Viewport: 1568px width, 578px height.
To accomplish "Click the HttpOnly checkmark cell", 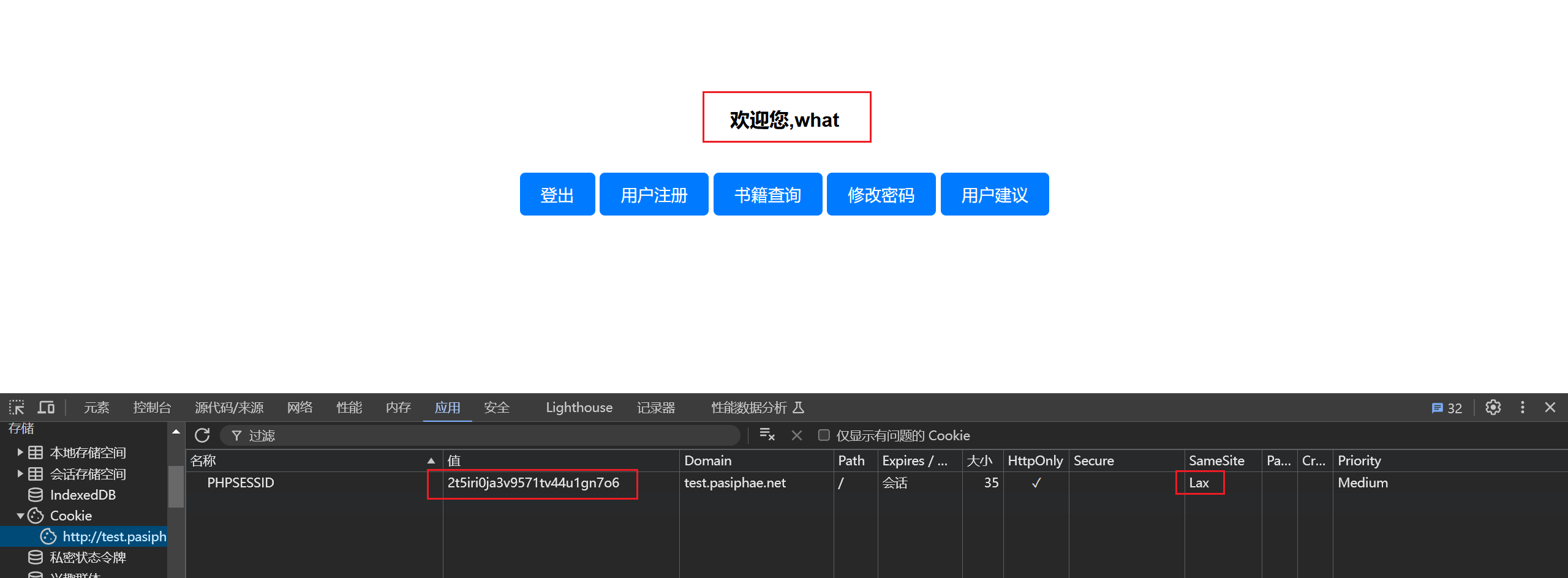I will point(1036,482).
